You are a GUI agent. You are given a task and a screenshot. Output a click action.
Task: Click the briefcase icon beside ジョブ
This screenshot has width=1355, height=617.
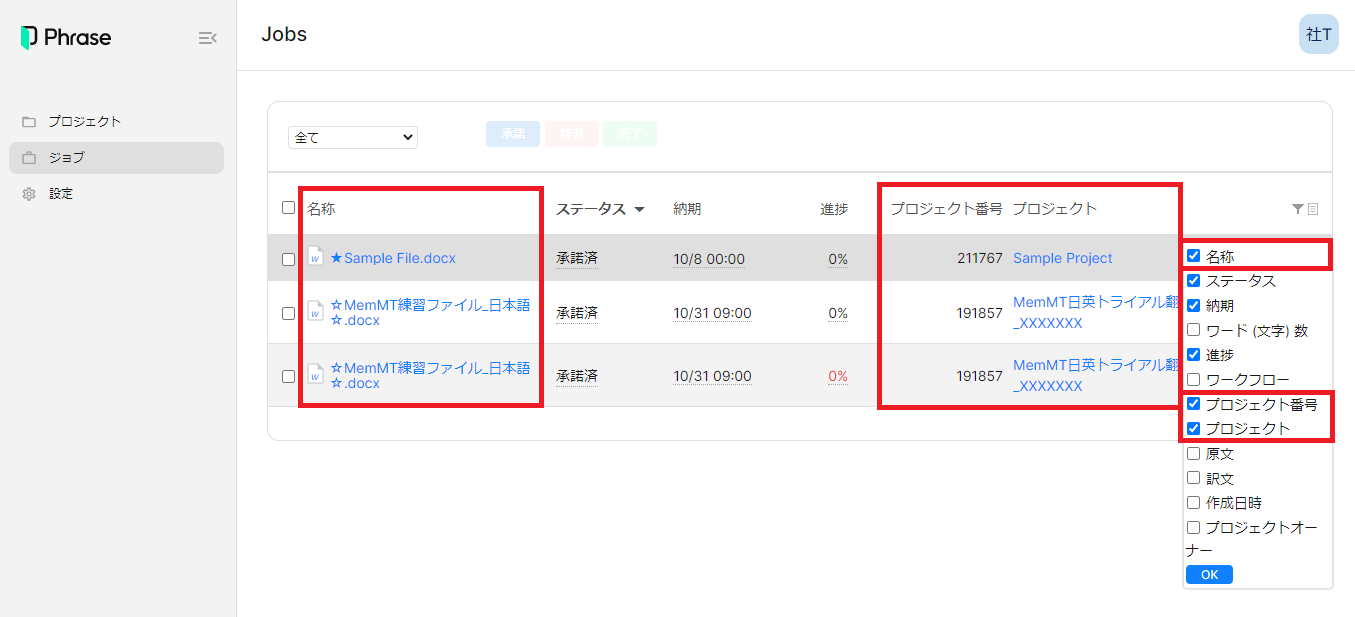pyautogui.click(x=29, y=158)
